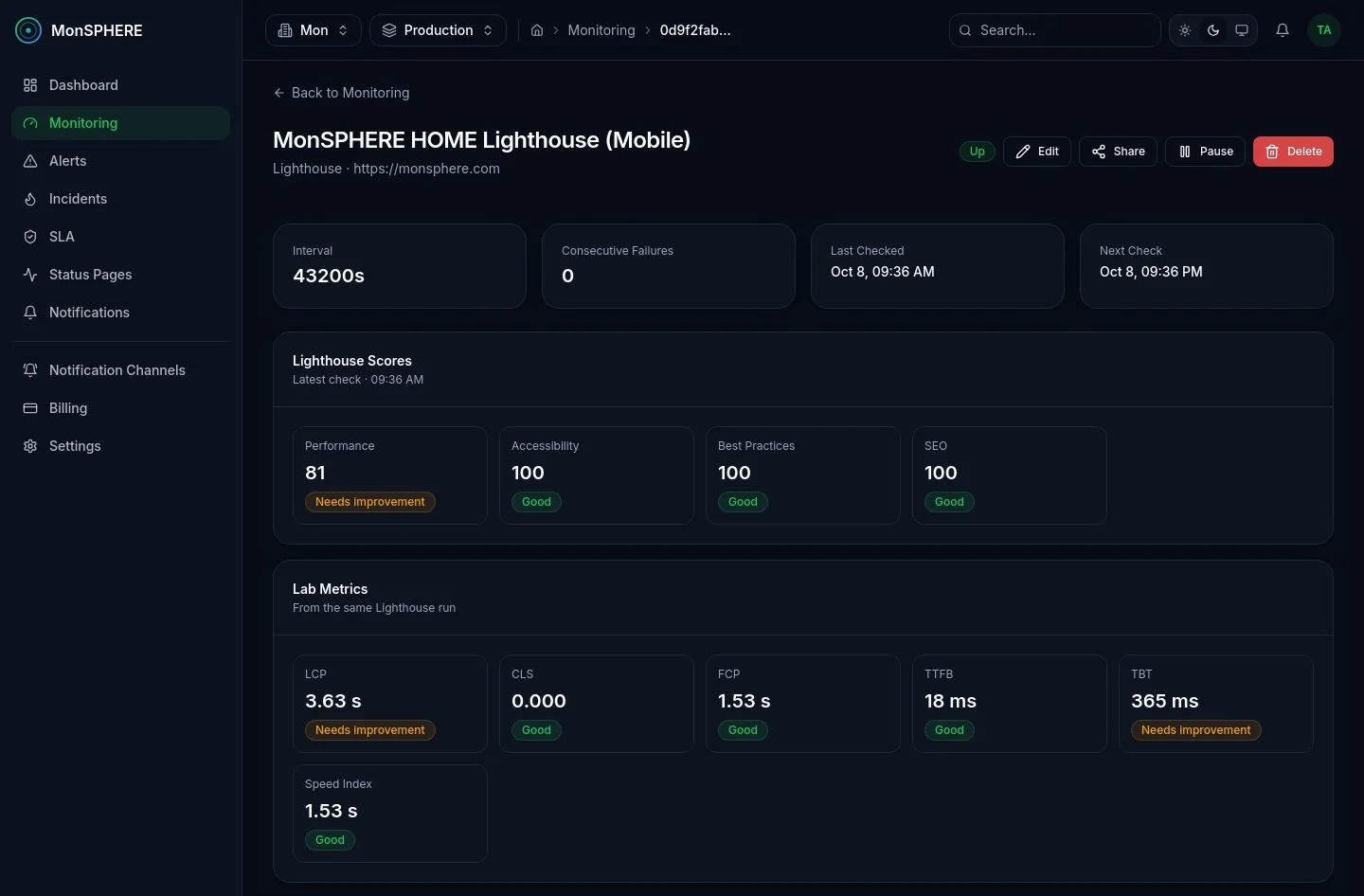Click the Incidents flame icon in sidebar
The height and width of the screenshot is (896, 1364).
point(30,199)
